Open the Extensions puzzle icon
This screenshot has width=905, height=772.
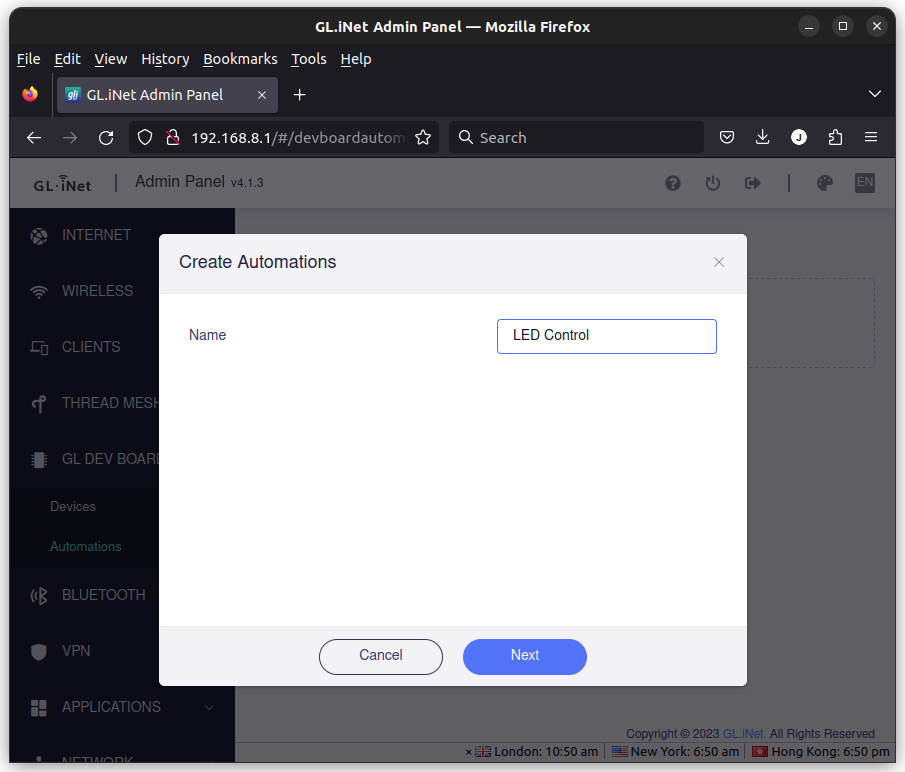pyautogui.click(x=835, y=137)
